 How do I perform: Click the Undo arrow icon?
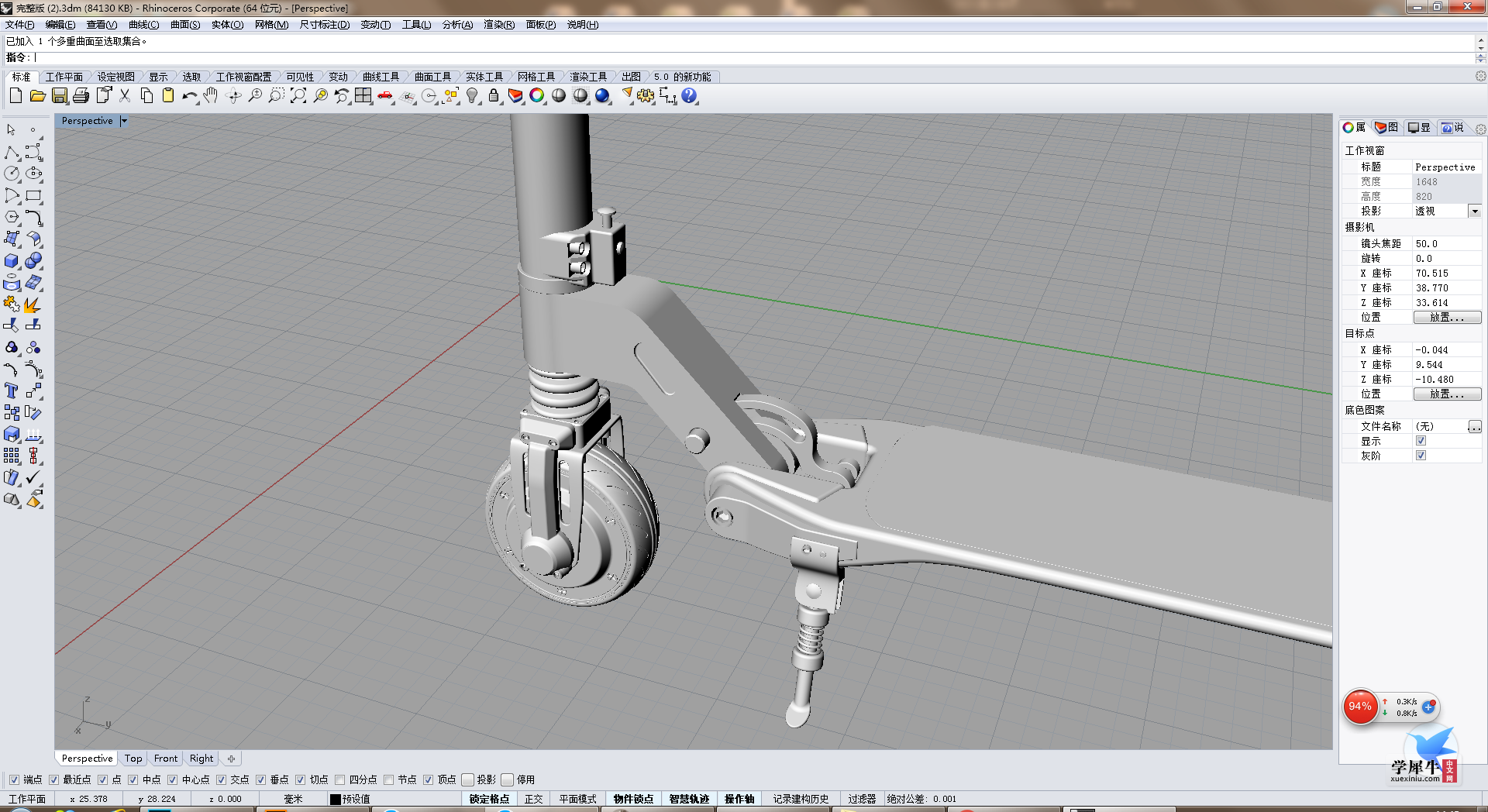click(x=190, y=96)
